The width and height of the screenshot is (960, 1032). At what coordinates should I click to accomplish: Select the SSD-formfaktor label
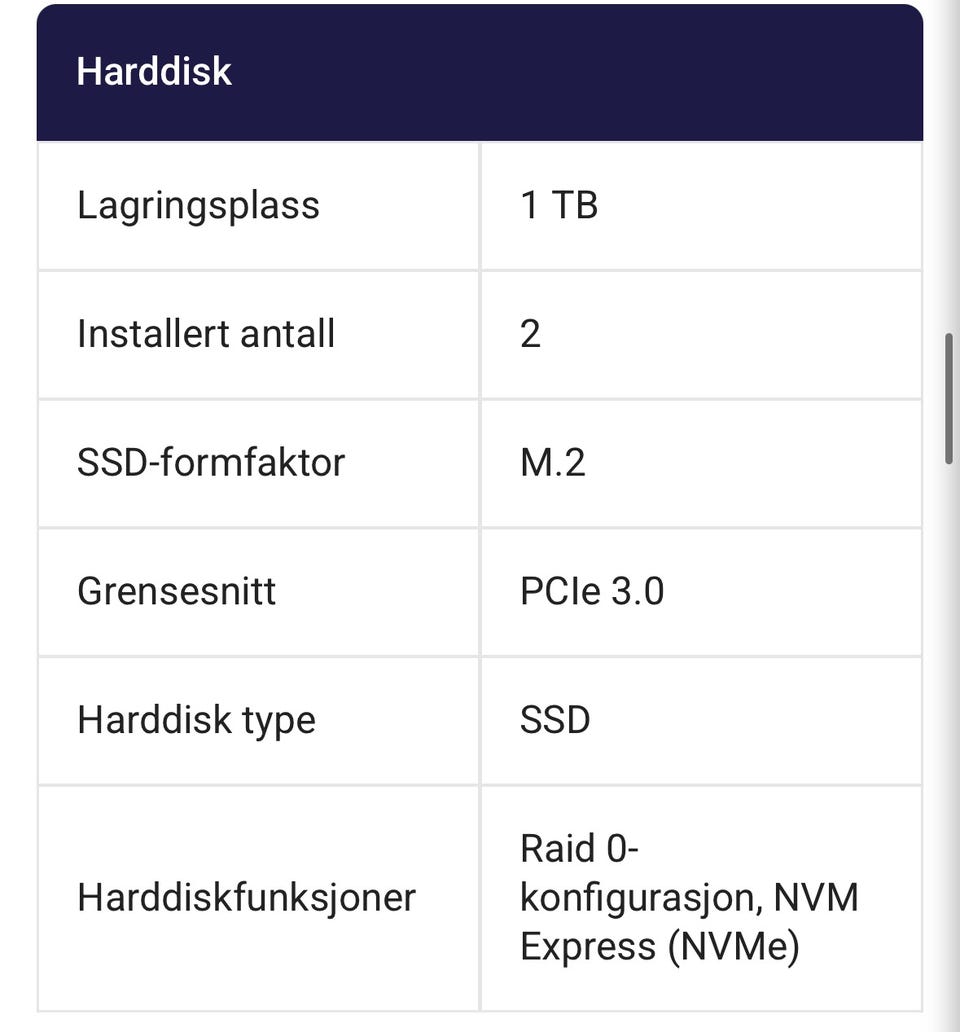tap(211, 462)
